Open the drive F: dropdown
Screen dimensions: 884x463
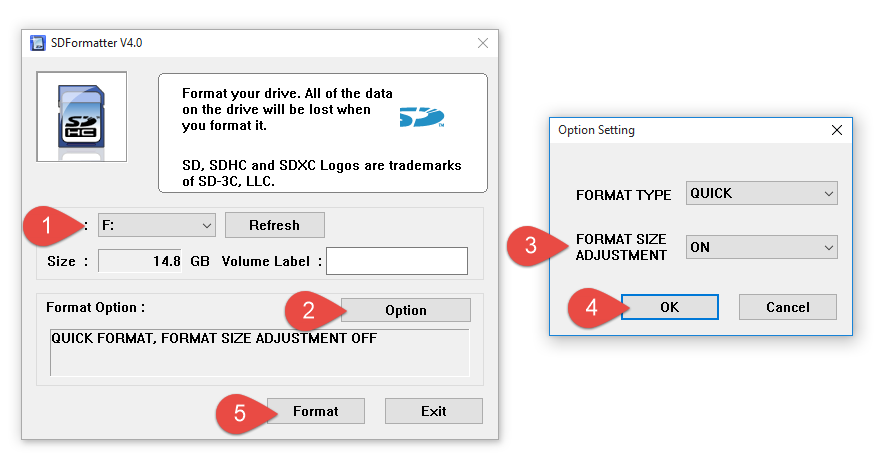tap(157, 226)
